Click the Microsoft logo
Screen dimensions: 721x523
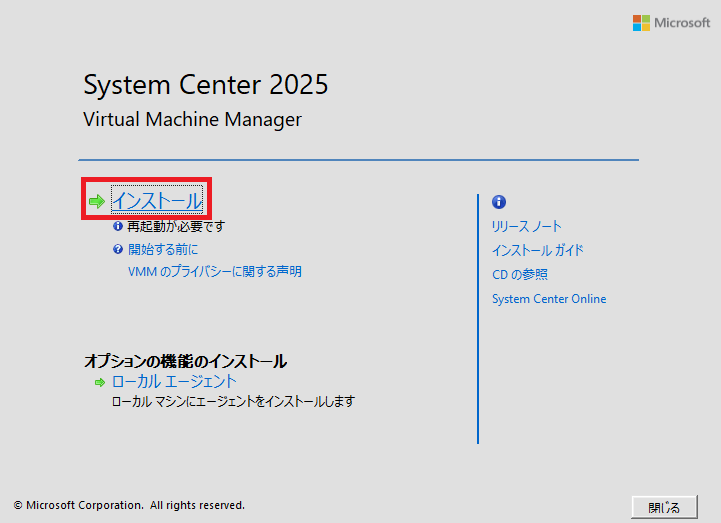coord(671,23)
